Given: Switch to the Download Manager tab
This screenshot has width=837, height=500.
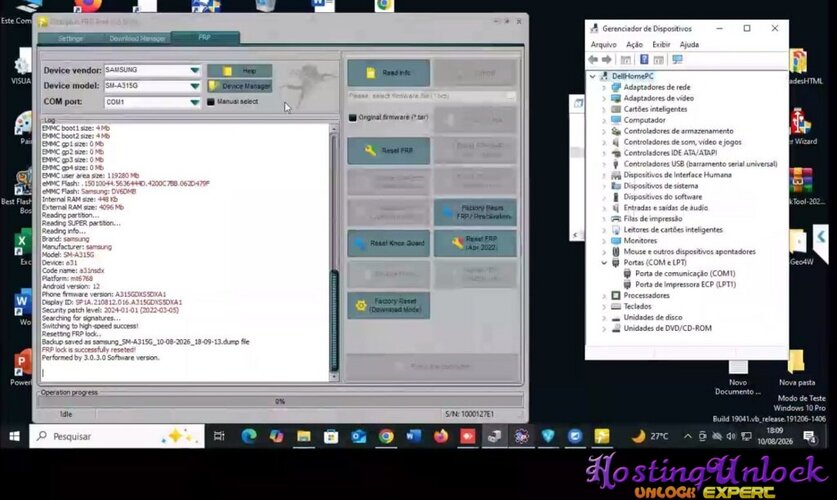Looking at the screenshot, I should click(137, 38).
